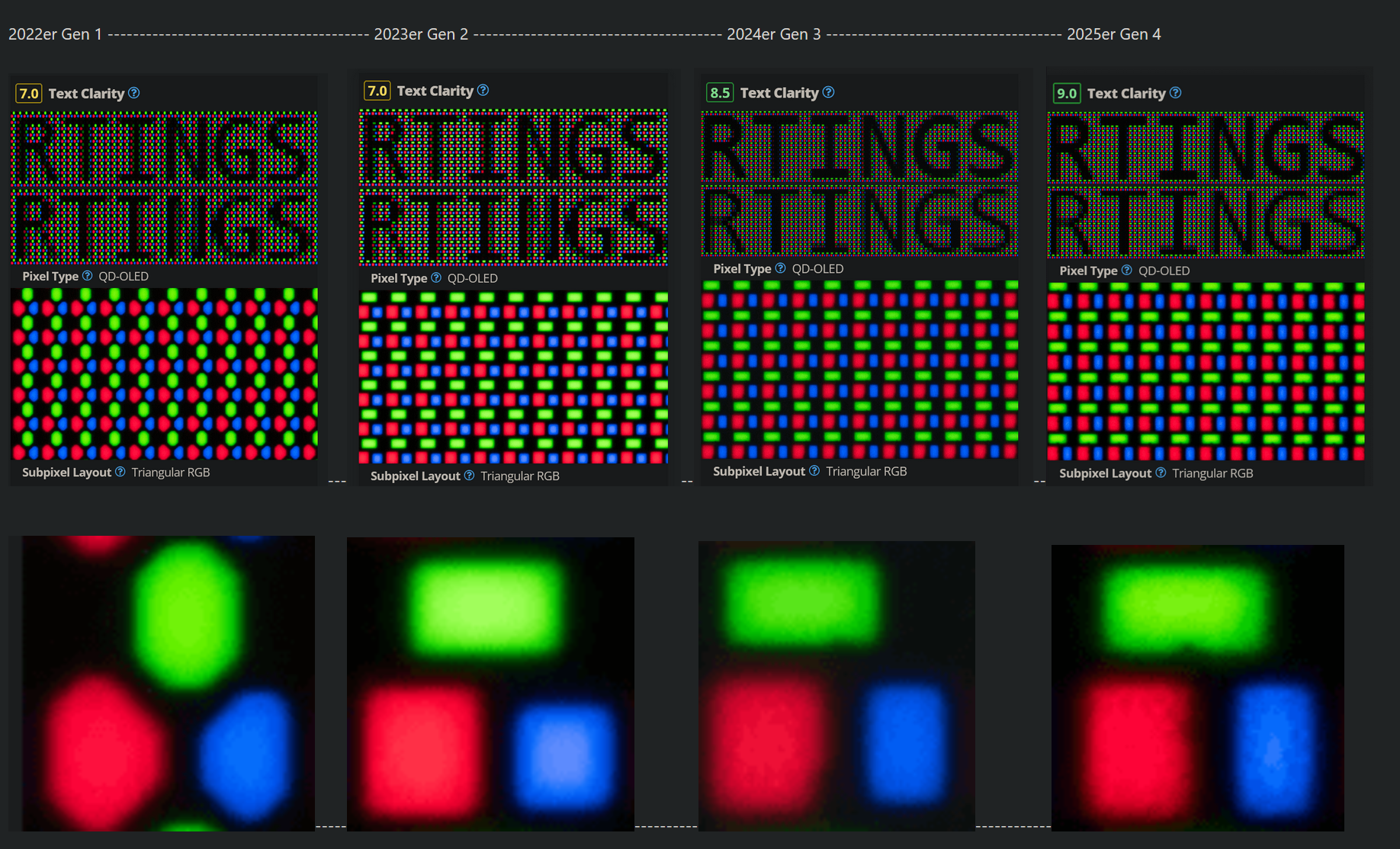Viewport: 1400px width, 849px height.
Task: Select the "Subpixel Layout" label in the Gen 4 panel
Action: click(x=1105, y=473)
